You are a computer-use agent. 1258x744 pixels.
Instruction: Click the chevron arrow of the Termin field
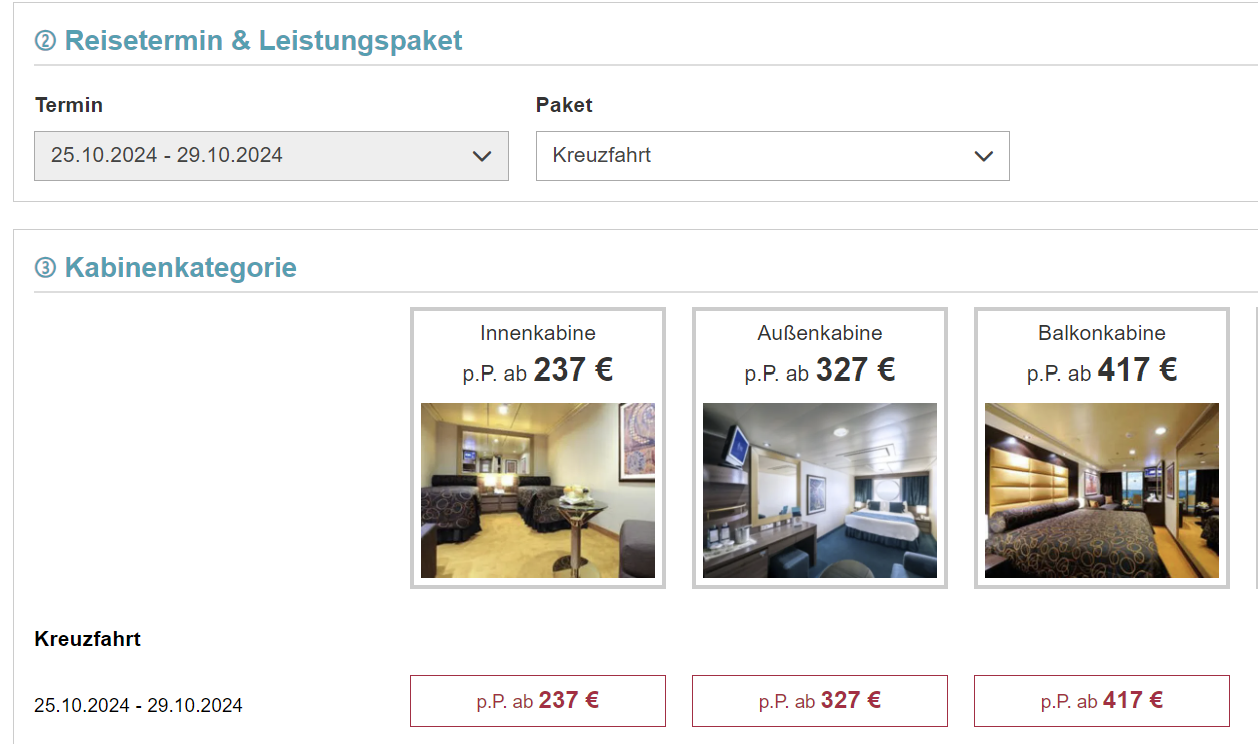(481, 156)
